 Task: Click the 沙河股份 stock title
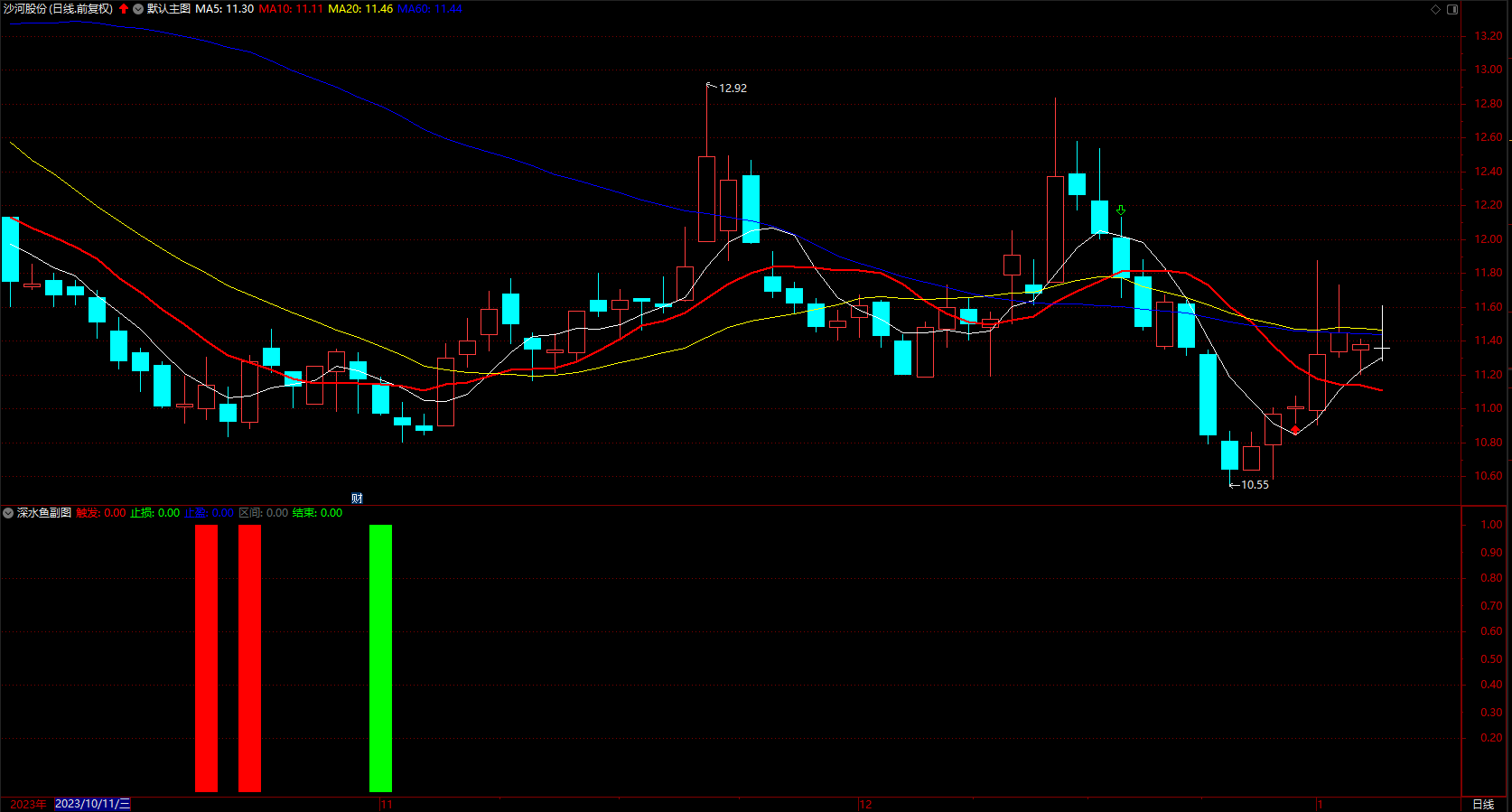24,9
